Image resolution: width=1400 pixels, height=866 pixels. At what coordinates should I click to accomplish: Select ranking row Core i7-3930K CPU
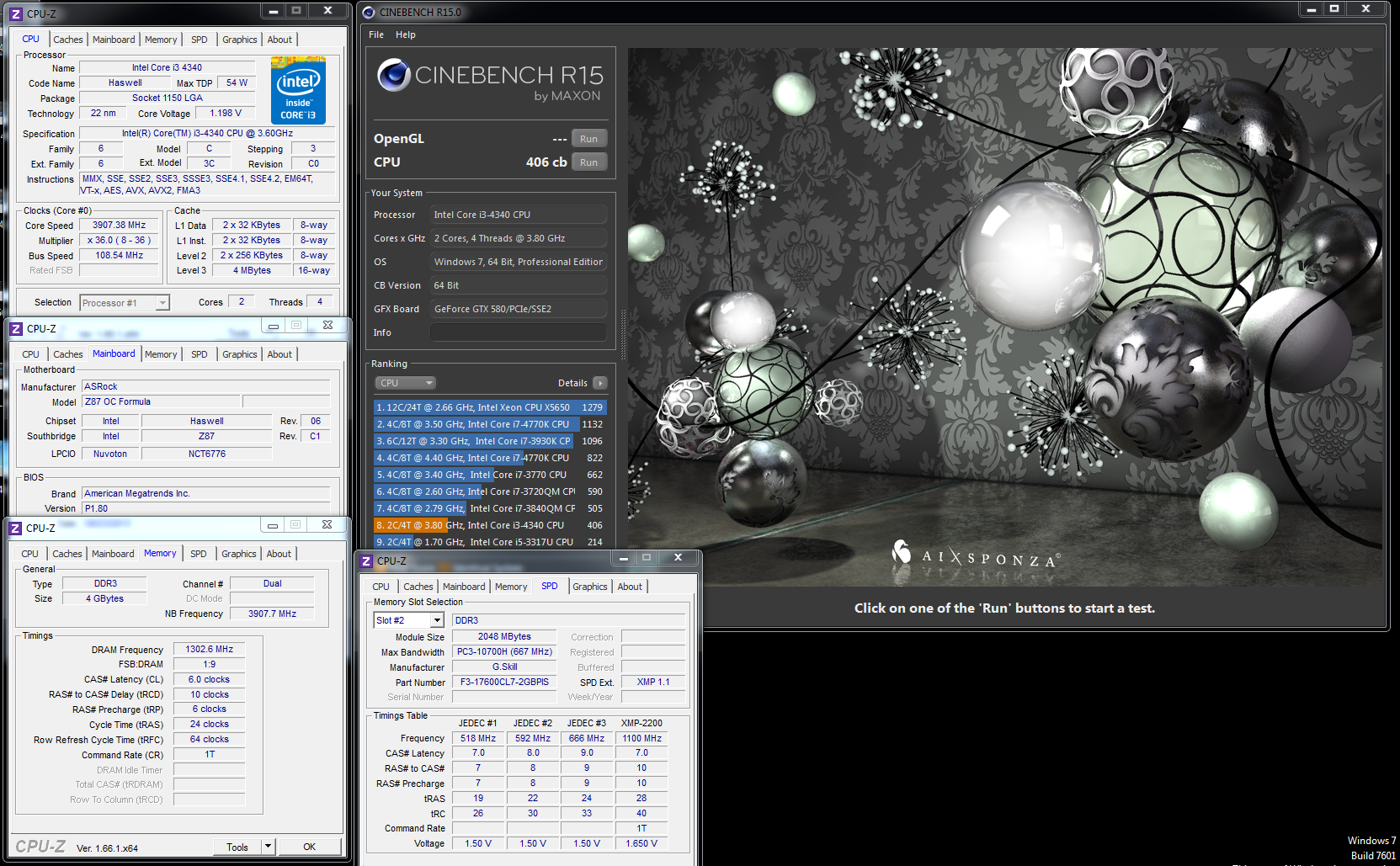pos(490,441)
